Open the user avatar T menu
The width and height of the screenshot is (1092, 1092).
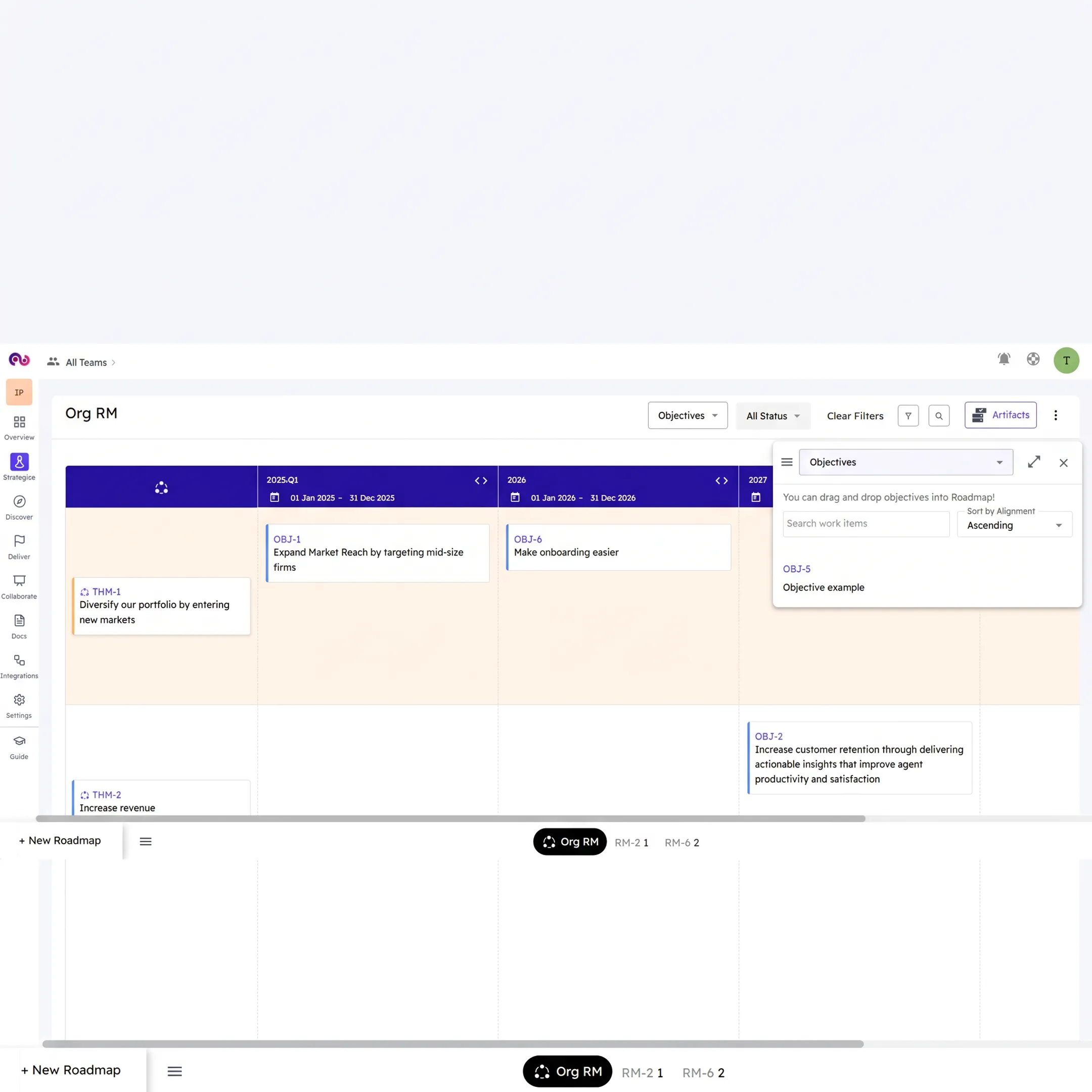tap(1066, 360)
